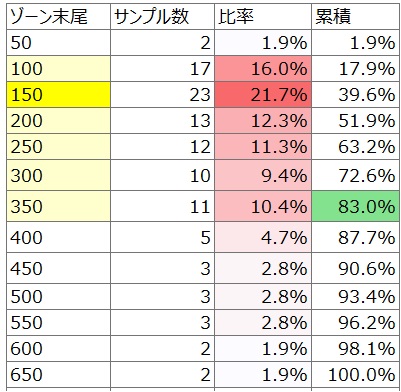Select the 比率 header cell

[263, 17]
